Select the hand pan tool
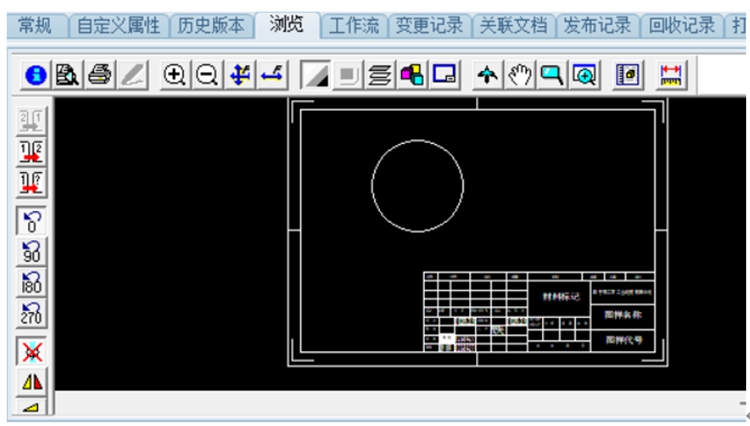 518,76
